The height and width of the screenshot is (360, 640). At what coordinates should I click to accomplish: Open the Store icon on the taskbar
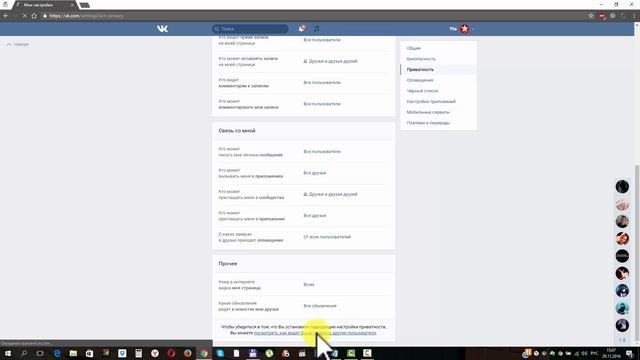click(x=89, y=353)
